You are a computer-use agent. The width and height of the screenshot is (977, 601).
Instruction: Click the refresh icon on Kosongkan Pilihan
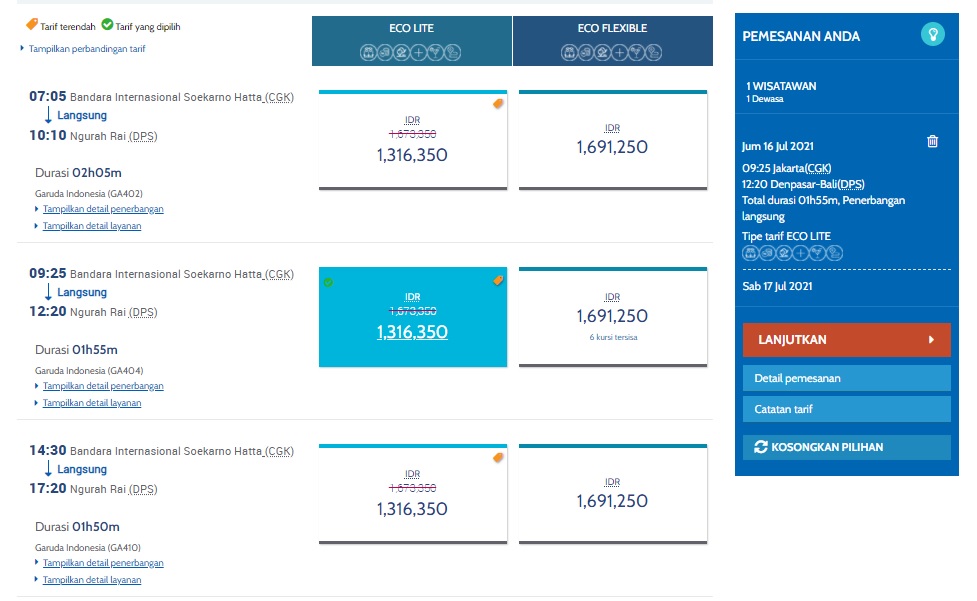coord(761,447)
